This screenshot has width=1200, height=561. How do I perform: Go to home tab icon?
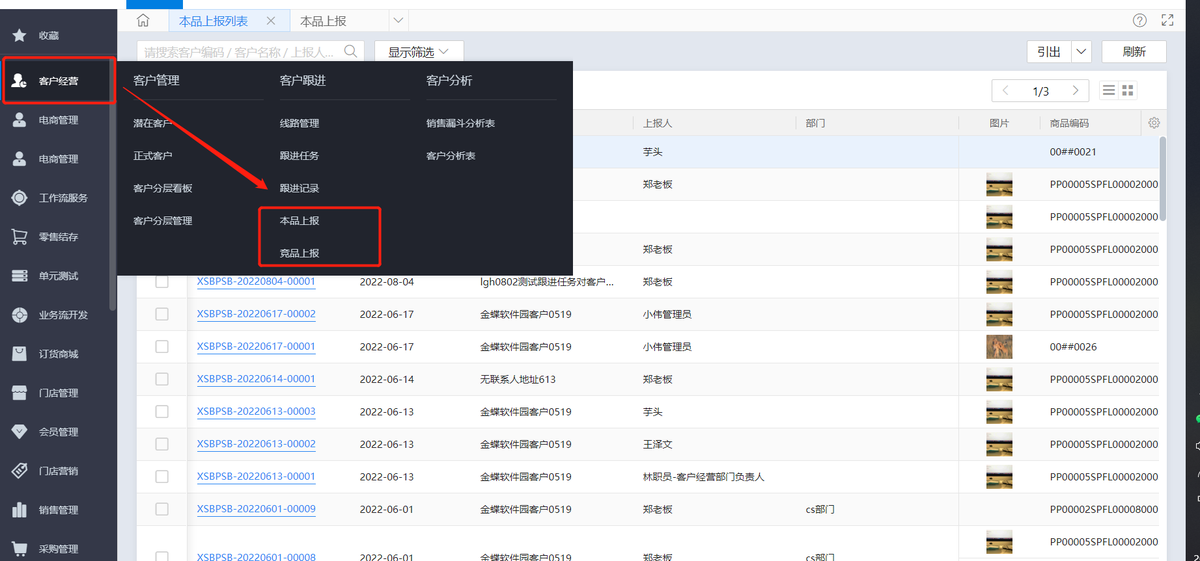143,20
